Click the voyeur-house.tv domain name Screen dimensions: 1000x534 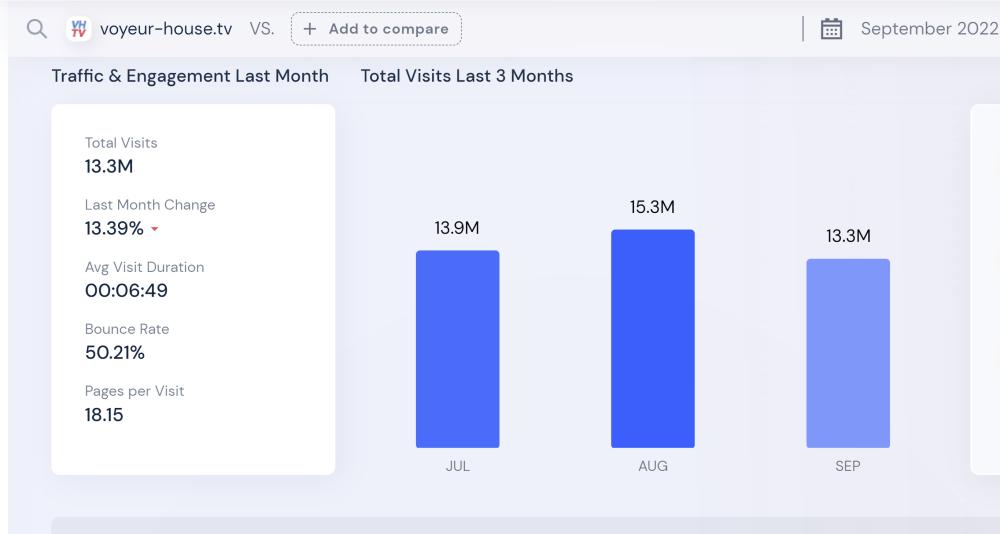[166, 29]
